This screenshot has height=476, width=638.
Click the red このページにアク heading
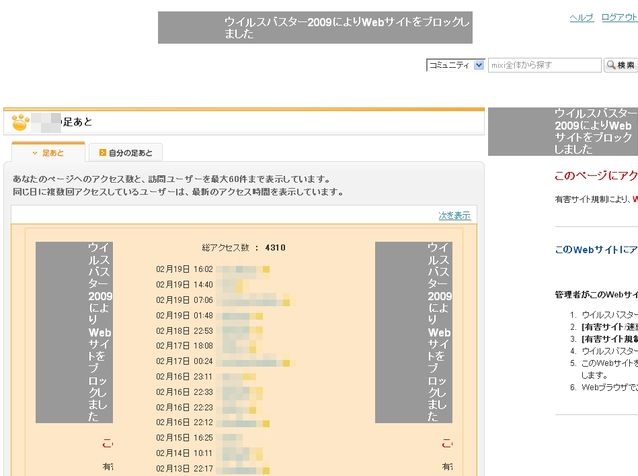click(x=596, y=175)
